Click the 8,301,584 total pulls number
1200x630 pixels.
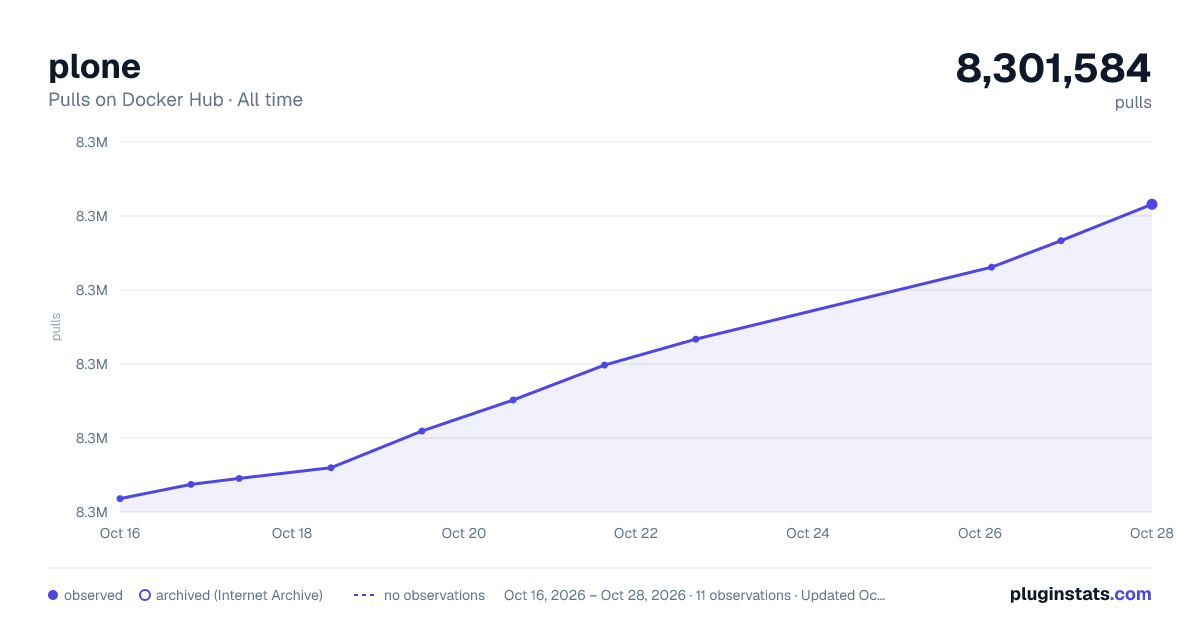[1053, 68]
